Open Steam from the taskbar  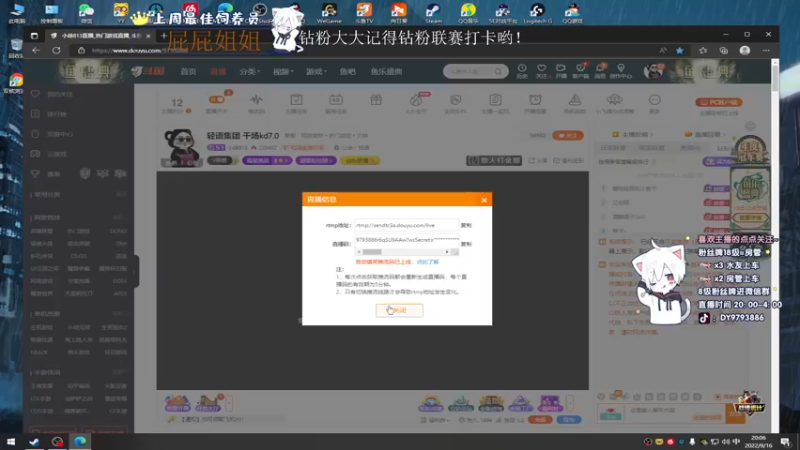(34, 442)
